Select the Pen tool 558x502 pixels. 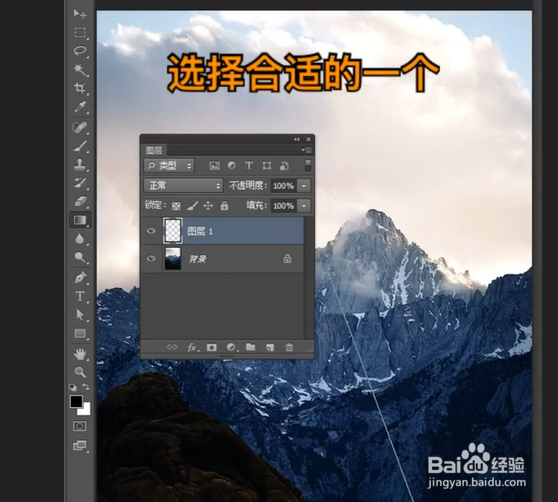(x=80, y=278)
